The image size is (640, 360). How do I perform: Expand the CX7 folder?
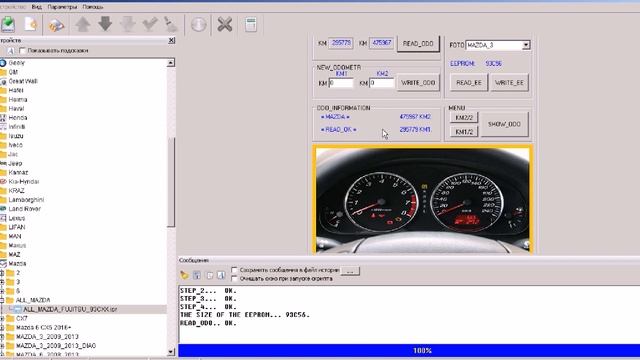point(2,318)
